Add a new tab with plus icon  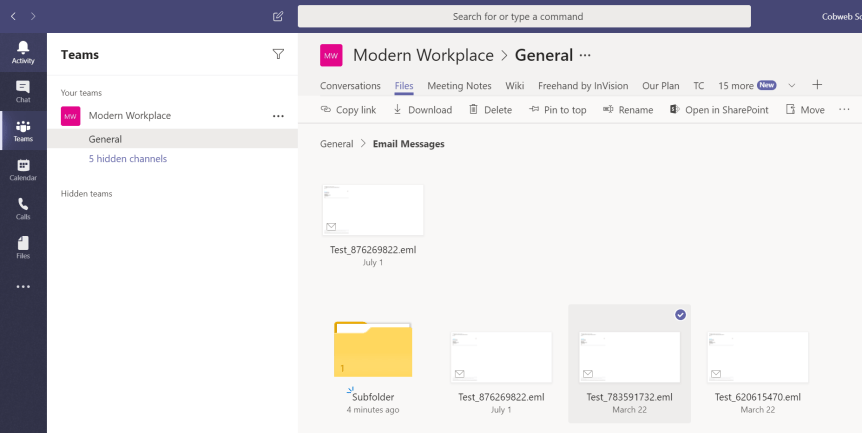tap(817, 85)
